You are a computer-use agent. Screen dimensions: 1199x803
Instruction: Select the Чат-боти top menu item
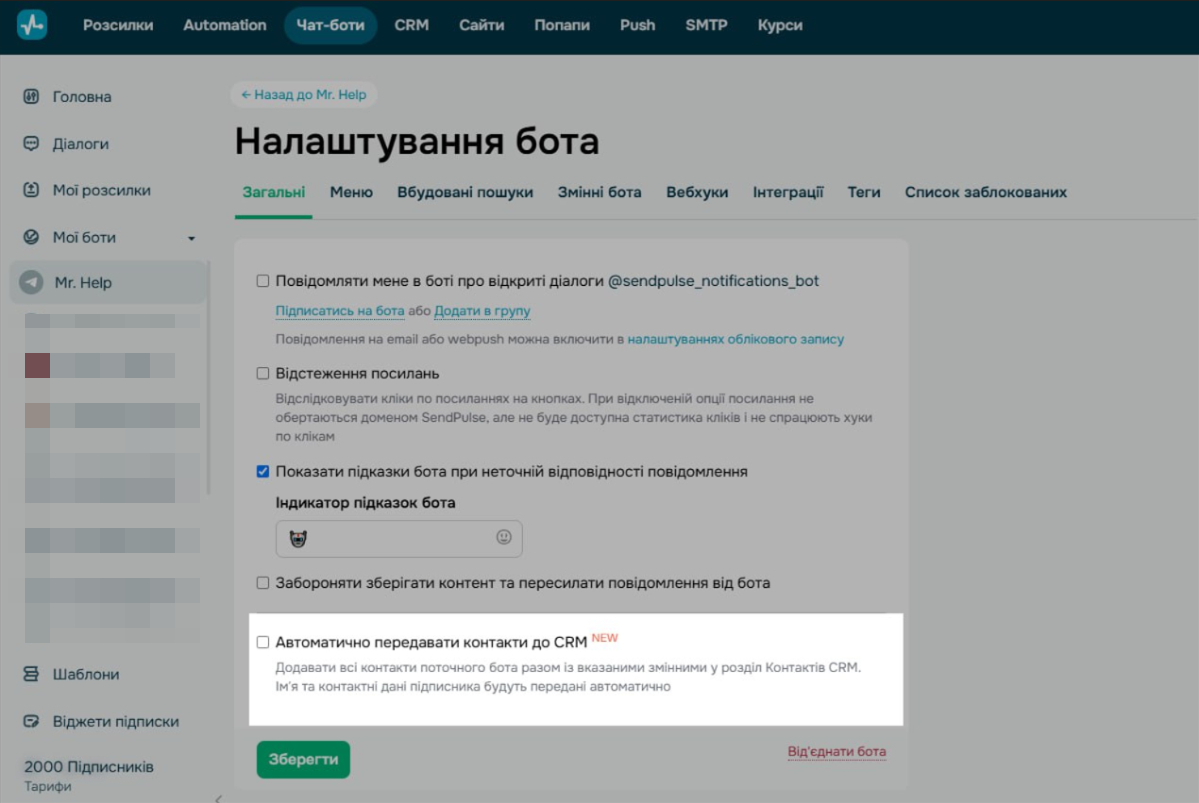tap(330, 25)
